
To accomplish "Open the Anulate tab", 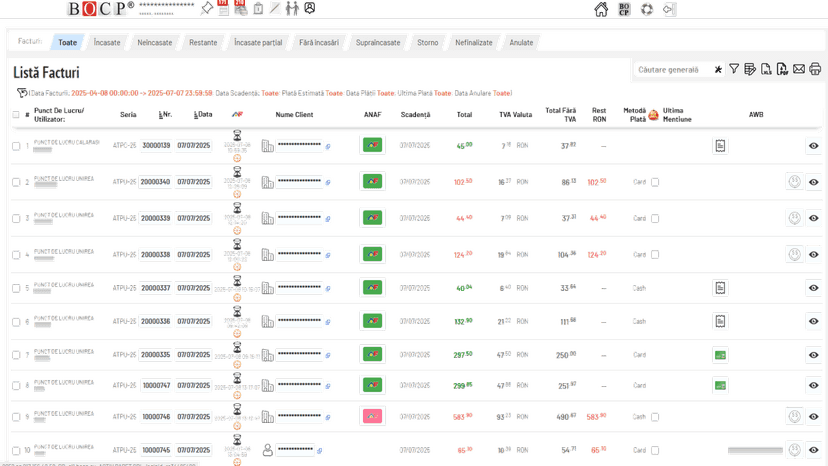I will [521, 42].
